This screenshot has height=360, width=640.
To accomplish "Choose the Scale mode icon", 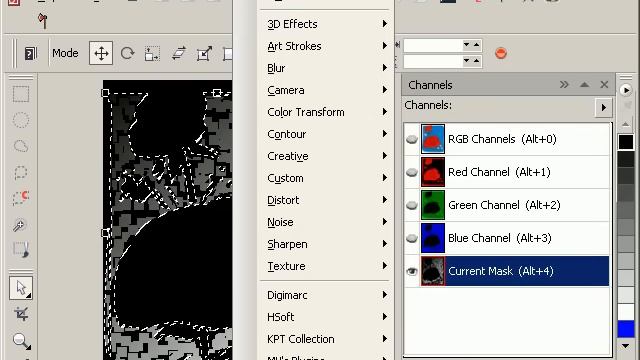I will 152,53.
